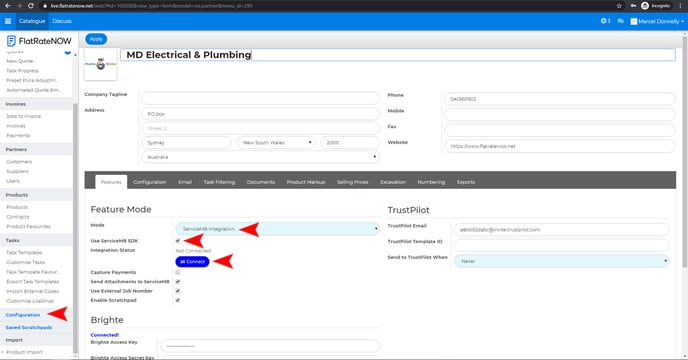The height and width of the screenshot is (360, 688).
Task: Switch to the Email tab
Action: 185,182
